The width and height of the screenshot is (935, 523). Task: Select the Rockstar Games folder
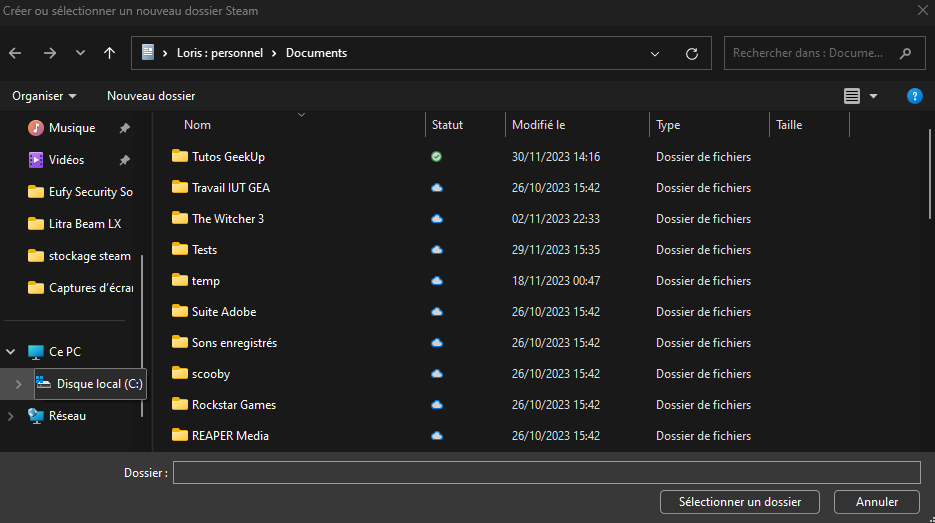(x=234, y=405)
